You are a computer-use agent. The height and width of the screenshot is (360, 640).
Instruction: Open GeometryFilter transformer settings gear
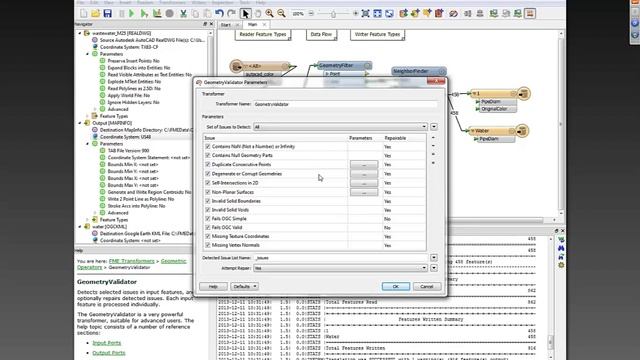pyautogui.click(x=368, y=65)
